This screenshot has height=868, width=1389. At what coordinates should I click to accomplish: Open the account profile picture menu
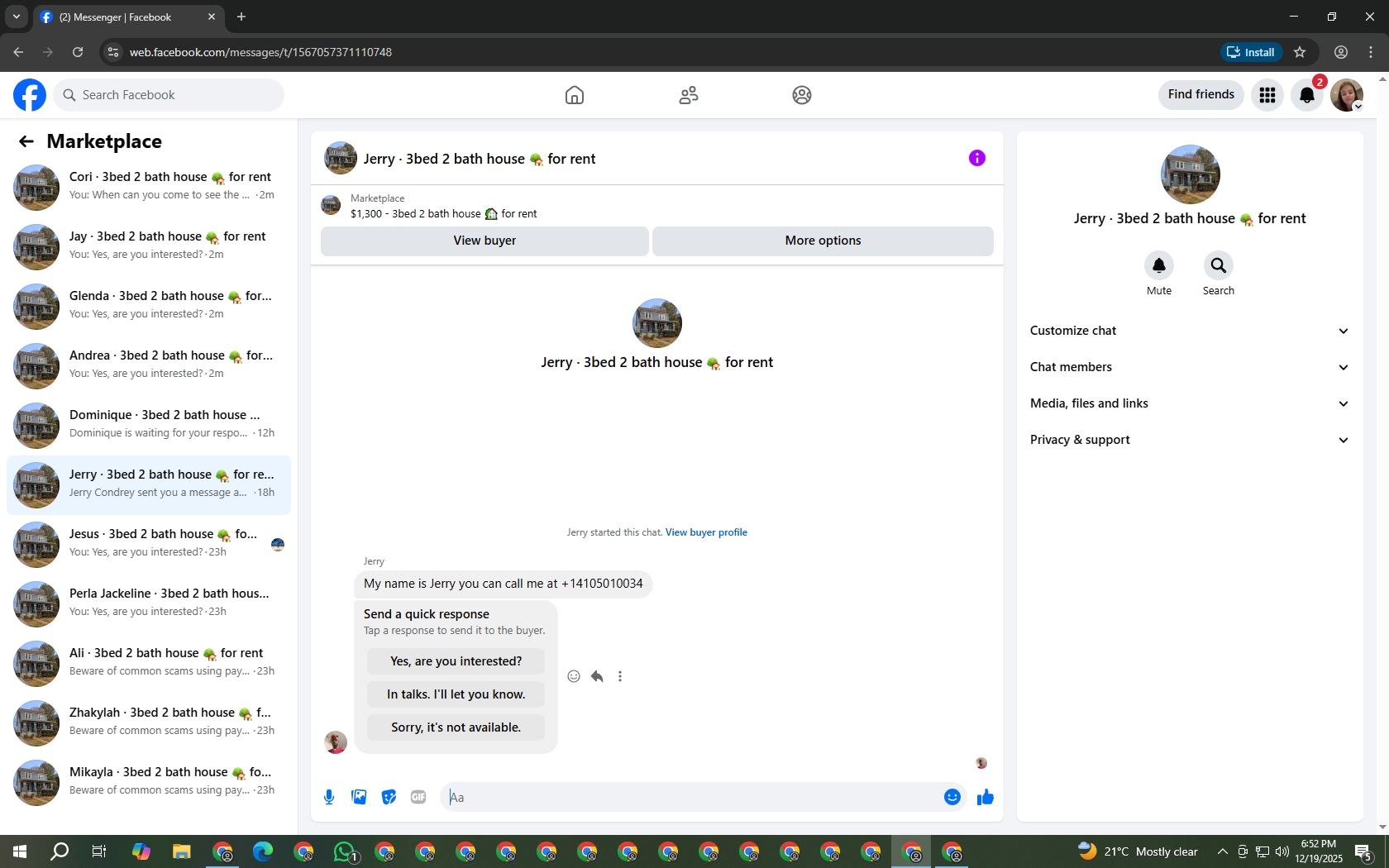click(x=1347, y=95)
